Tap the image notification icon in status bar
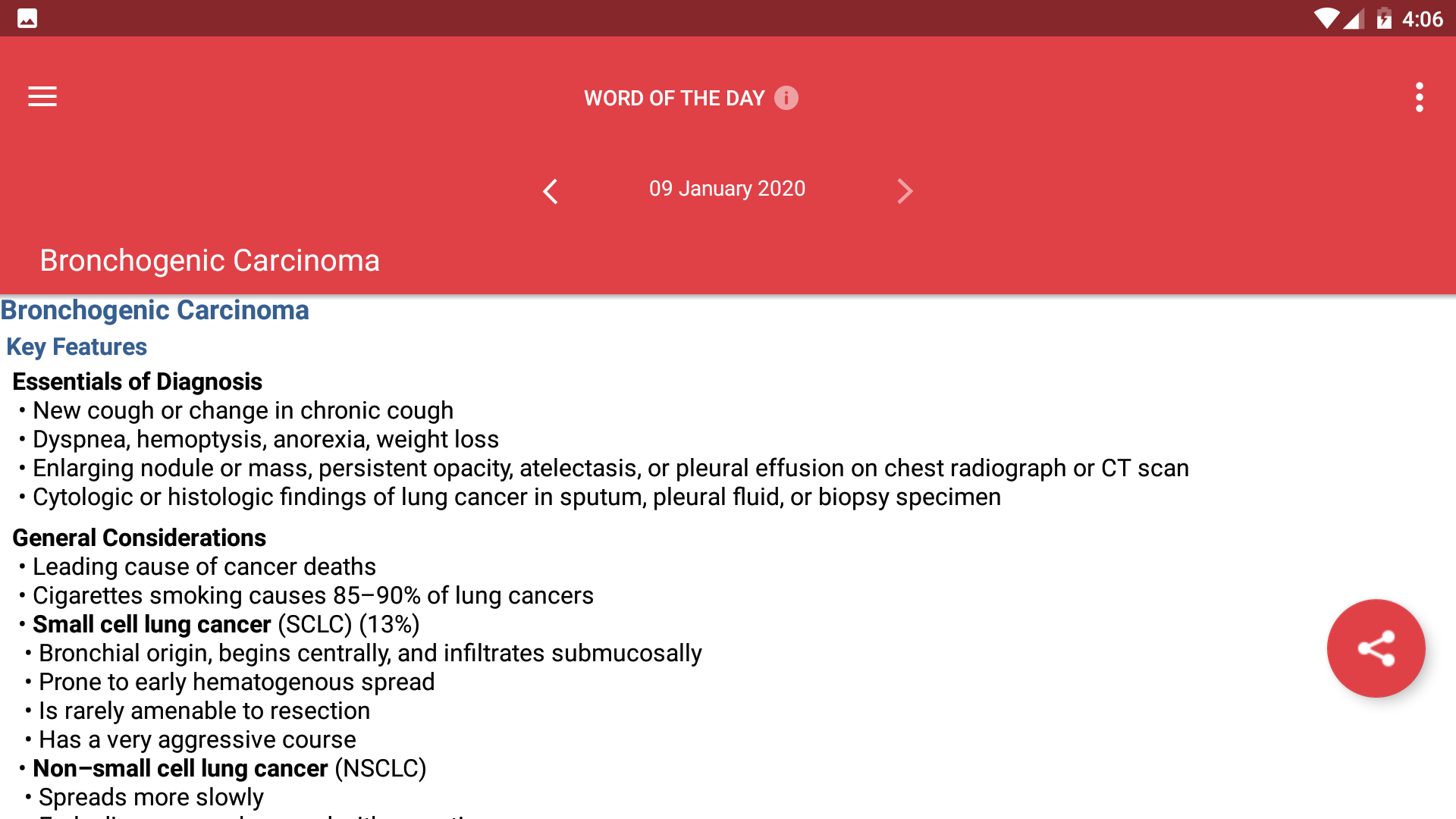The image size is (1456, 819). pyautogui.click(x=28, y=17)
